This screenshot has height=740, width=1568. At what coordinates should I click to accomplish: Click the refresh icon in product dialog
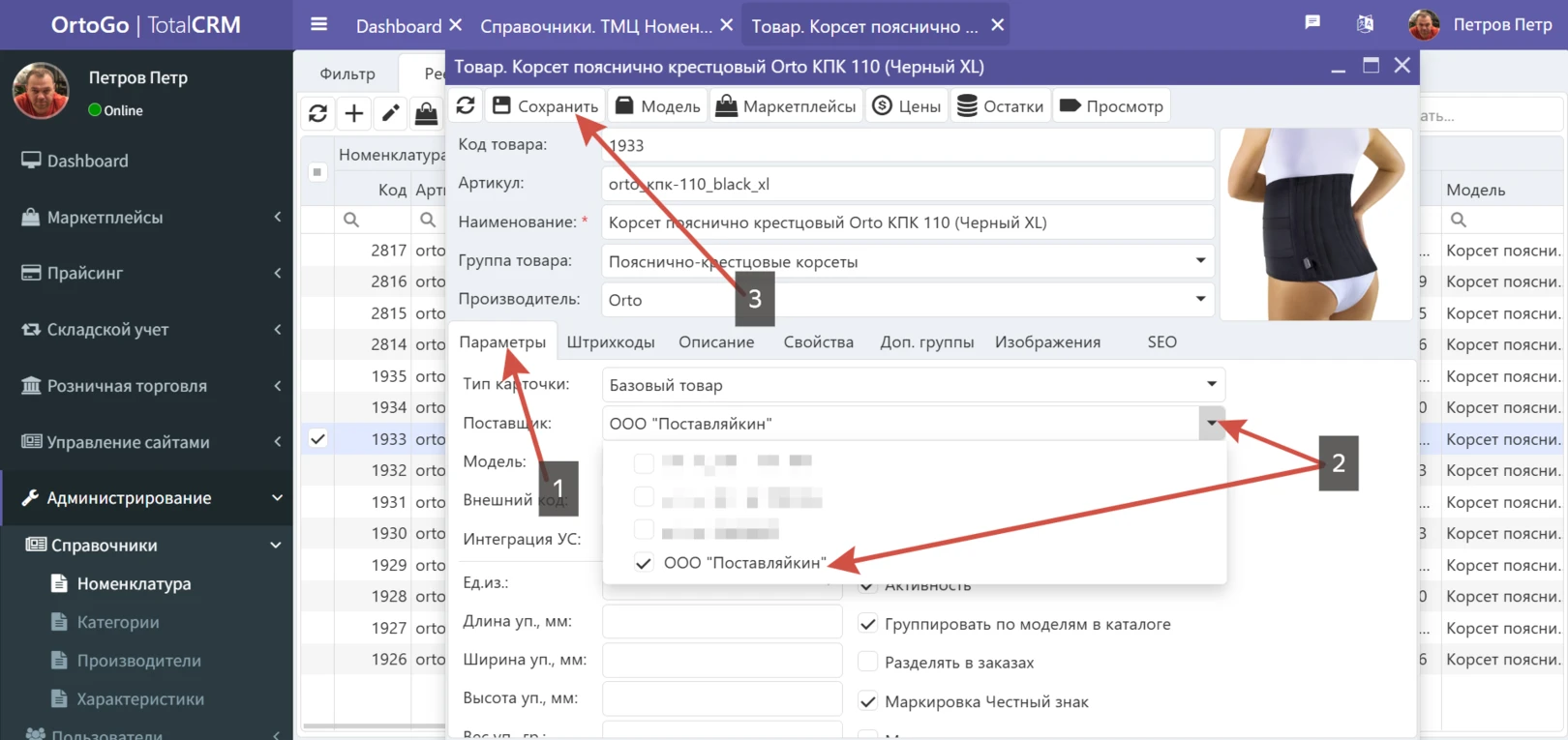[x=466, y=105]
